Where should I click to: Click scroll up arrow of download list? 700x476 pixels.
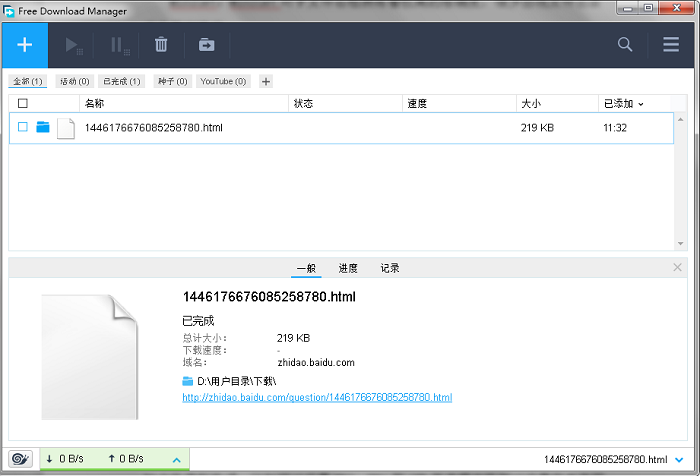pyautogui.click(x=680, y=120)
